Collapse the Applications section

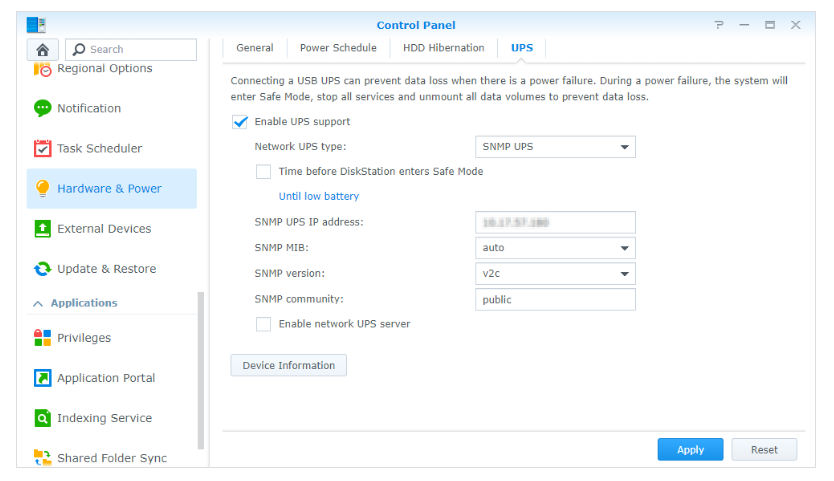(38, 303)
